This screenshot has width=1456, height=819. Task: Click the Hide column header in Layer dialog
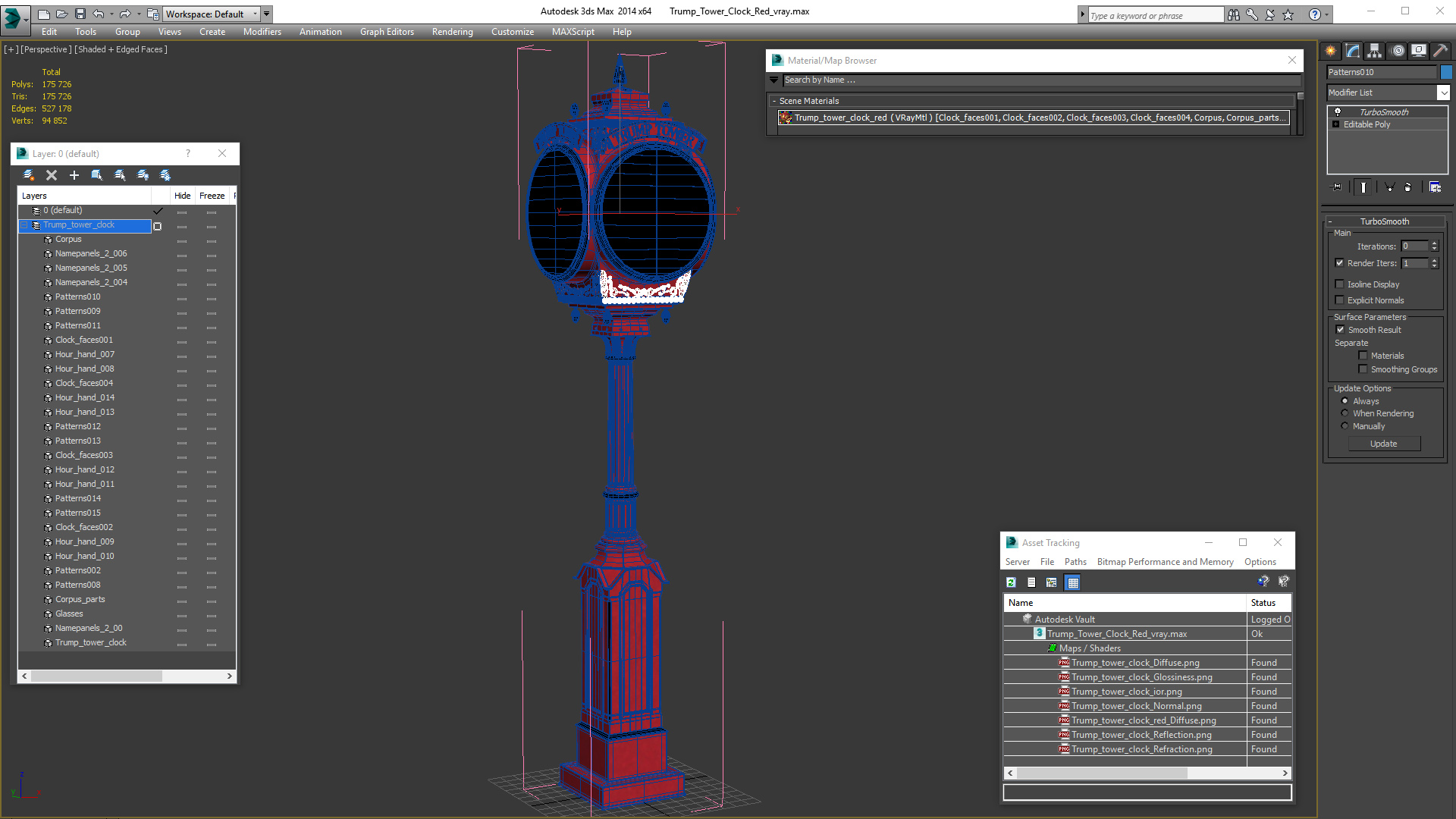[183, 196]
